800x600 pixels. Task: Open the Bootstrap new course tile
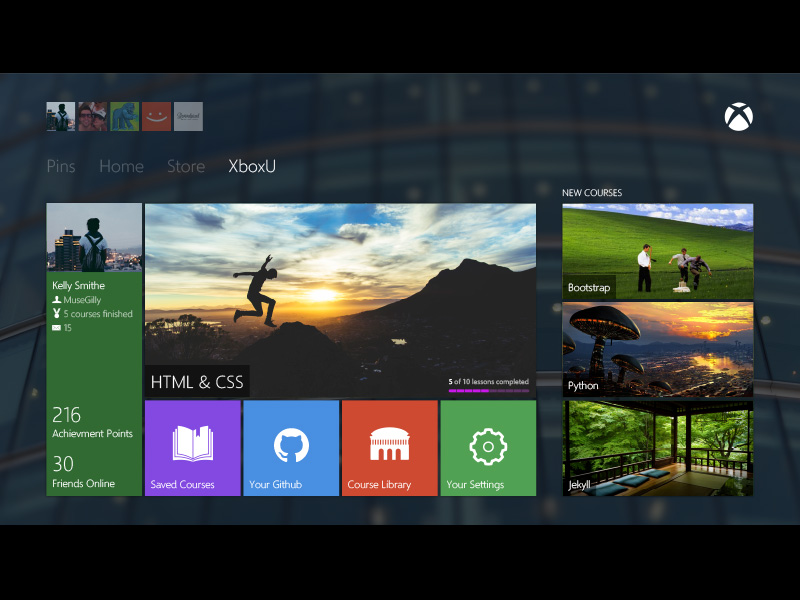(x=658, y=252)
